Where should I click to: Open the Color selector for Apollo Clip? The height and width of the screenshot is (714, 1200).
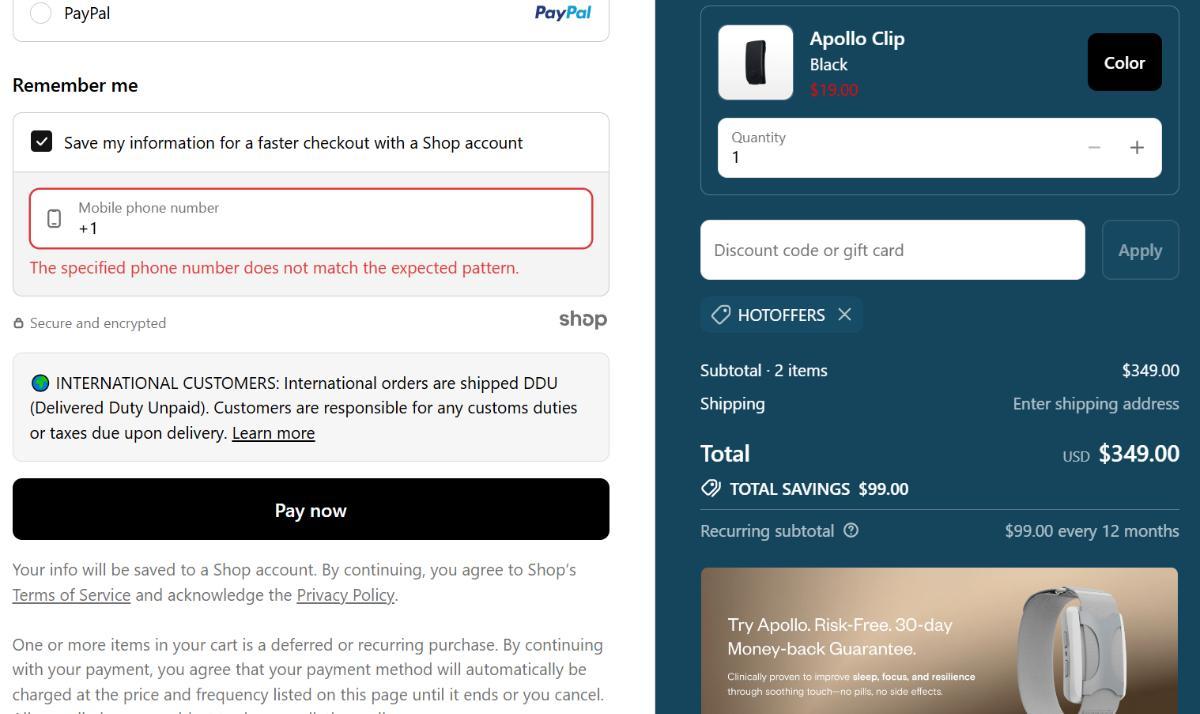pos(1124,63)
